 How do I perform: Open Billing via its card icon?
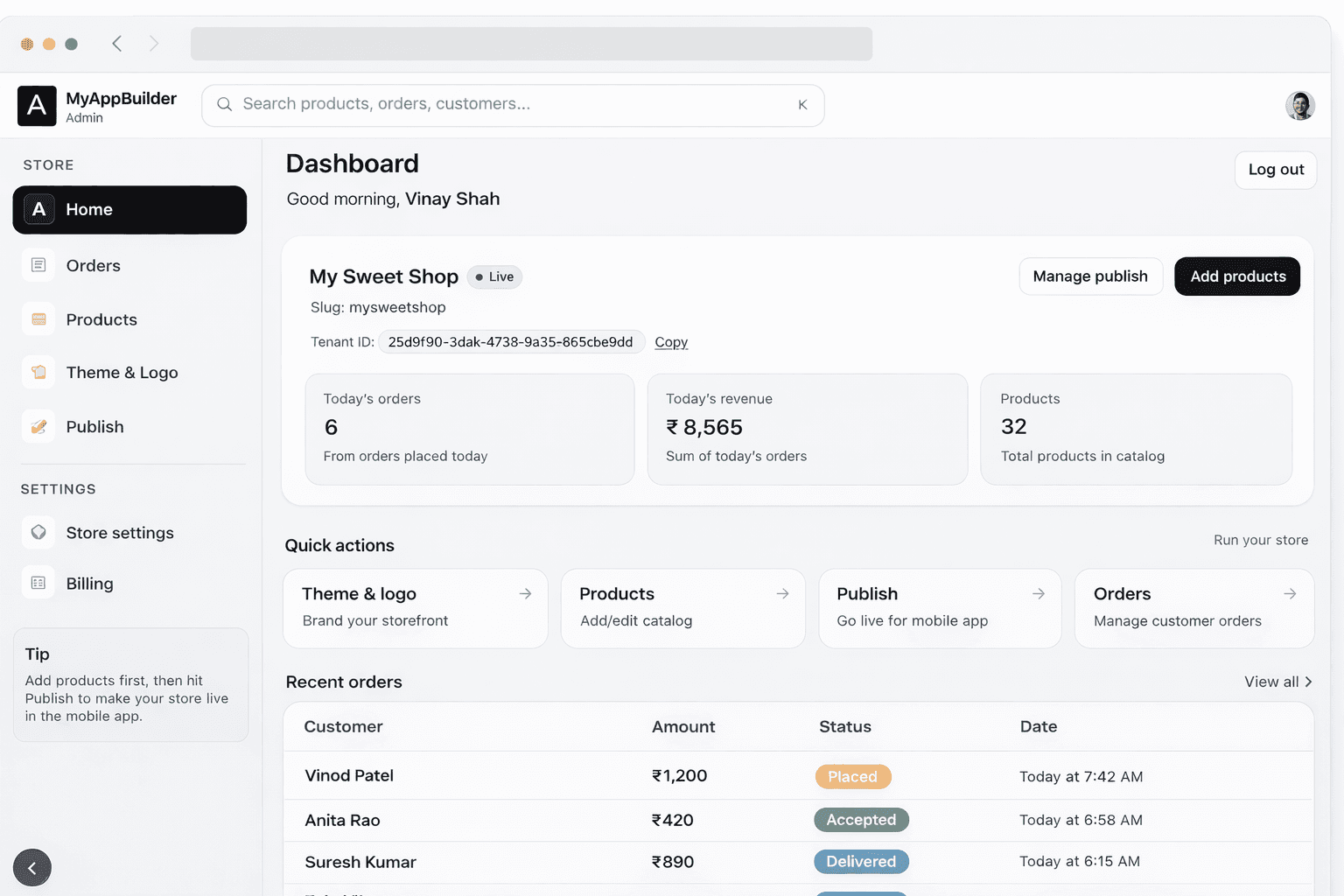[38, 583]
